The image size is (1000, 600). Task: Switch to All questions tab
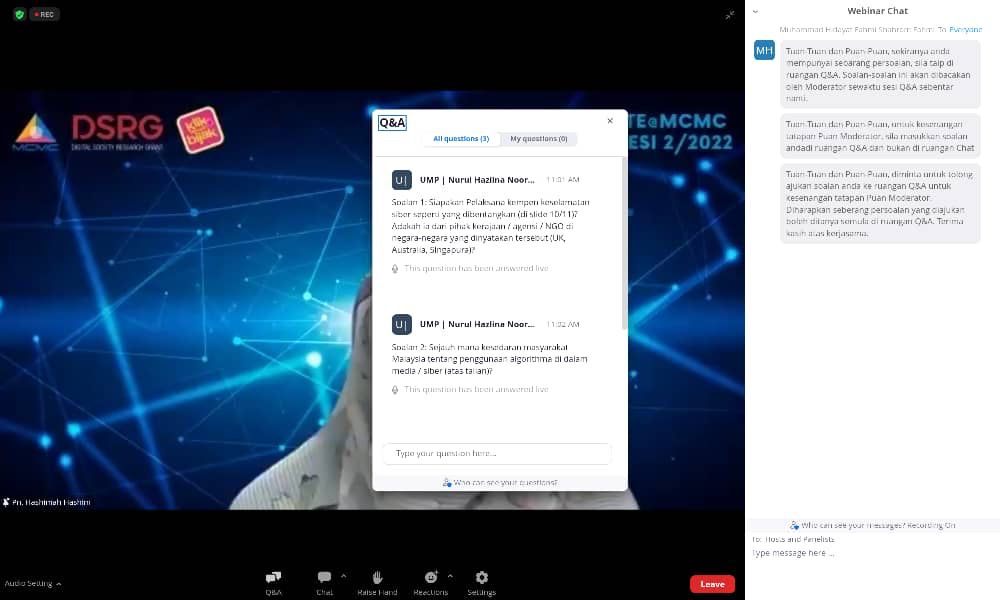461,139
